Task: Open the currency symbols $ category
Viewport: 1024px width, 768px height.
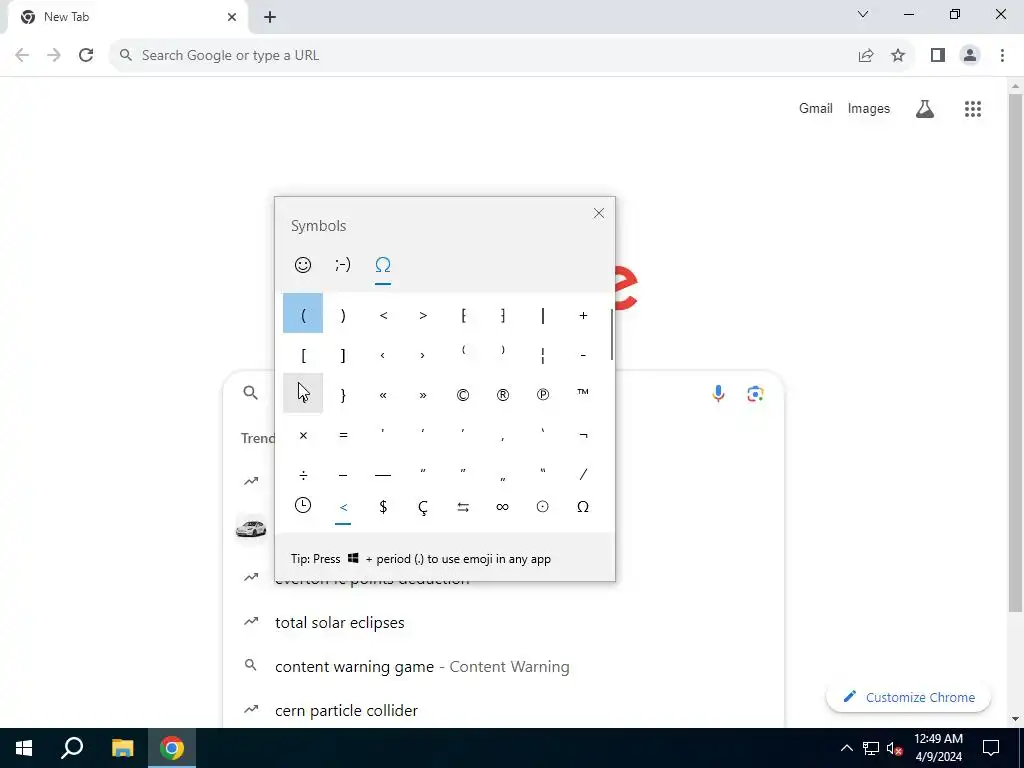Action: [x=383, y=506]
